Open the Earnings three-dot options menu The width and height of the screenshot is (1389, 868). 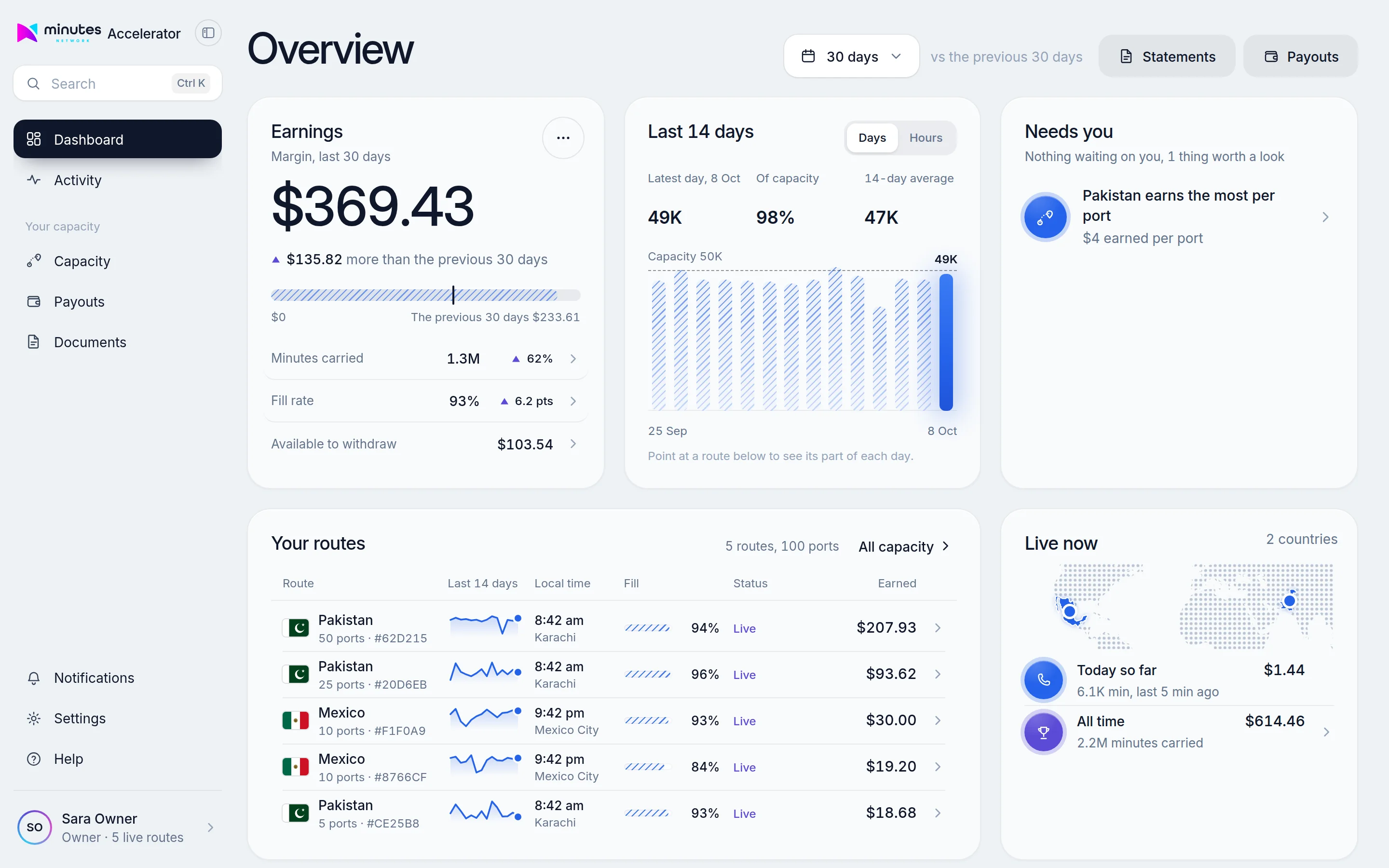click(x=563, y=138)
